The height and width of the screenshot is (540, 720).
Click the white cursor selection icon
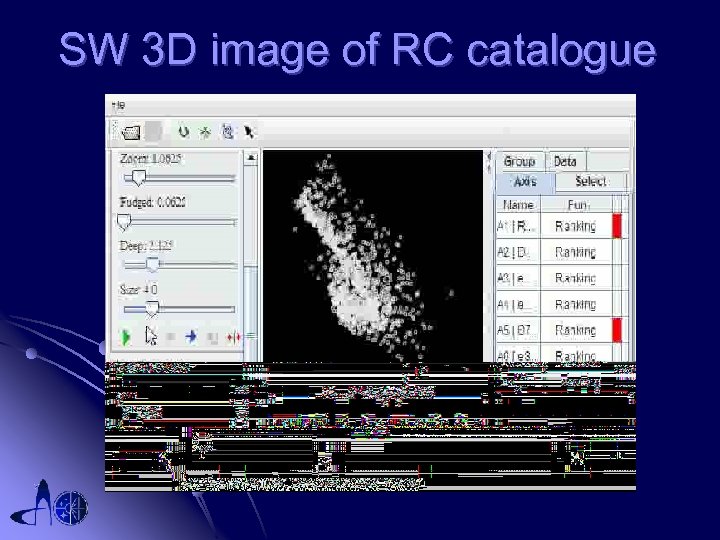pyautogui.click(x=151, y=336)
